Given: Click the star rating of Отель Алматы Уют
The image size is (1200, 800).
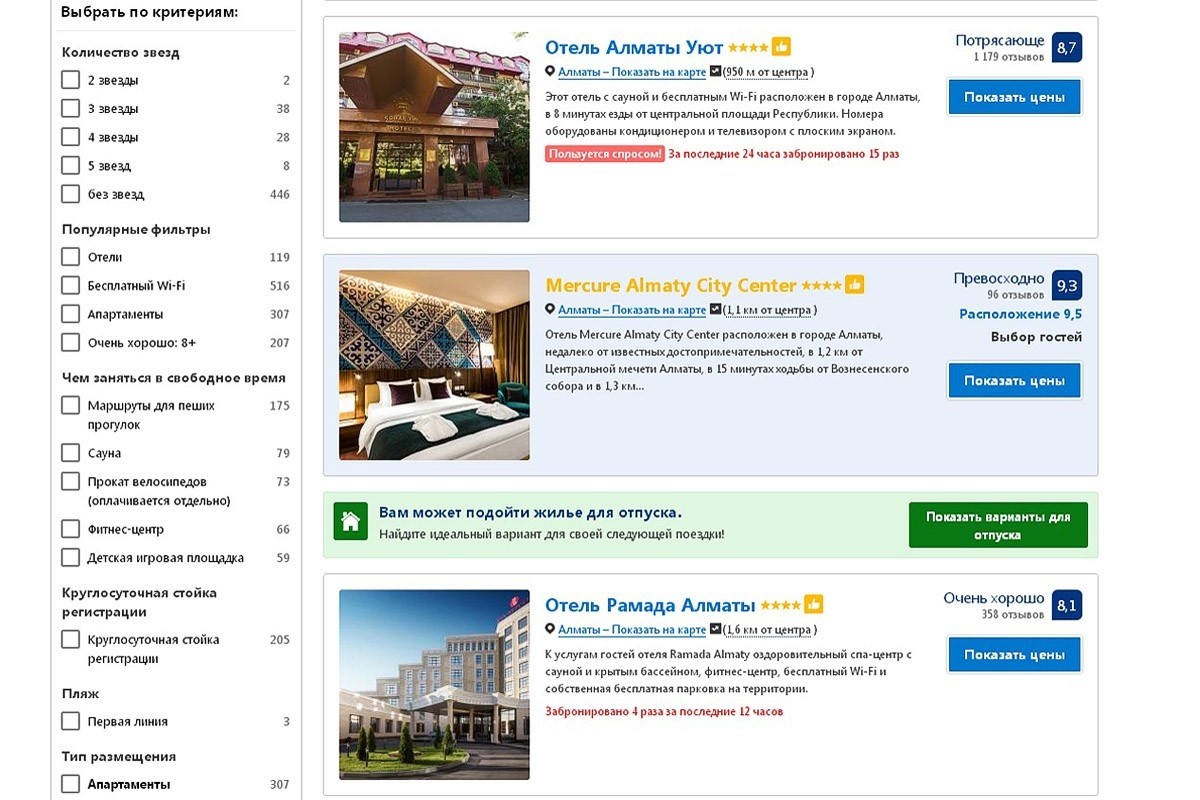Looking at the screenshot, I should click(748, 48).
